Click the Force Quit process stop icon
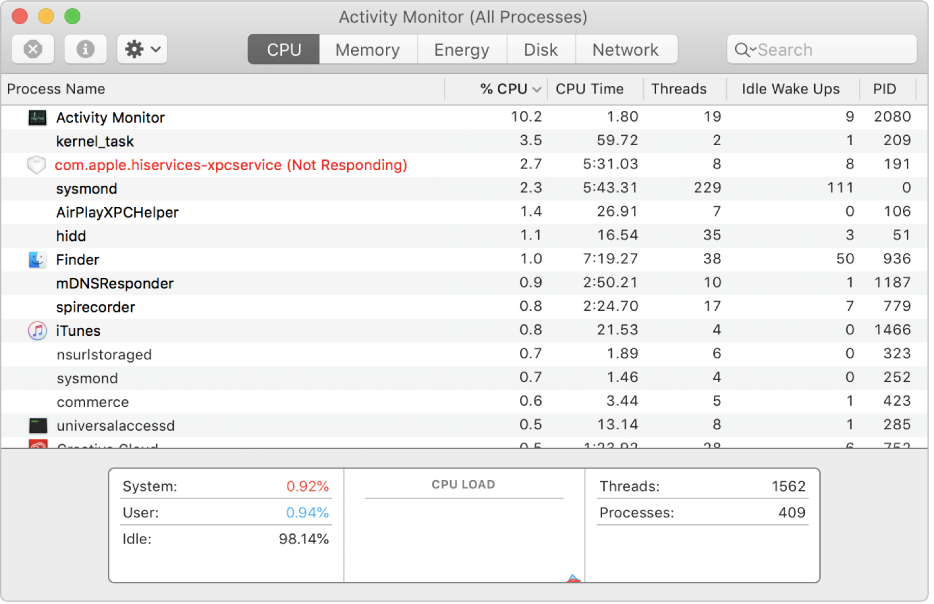The image size is (934, 604). click(33, 49)
